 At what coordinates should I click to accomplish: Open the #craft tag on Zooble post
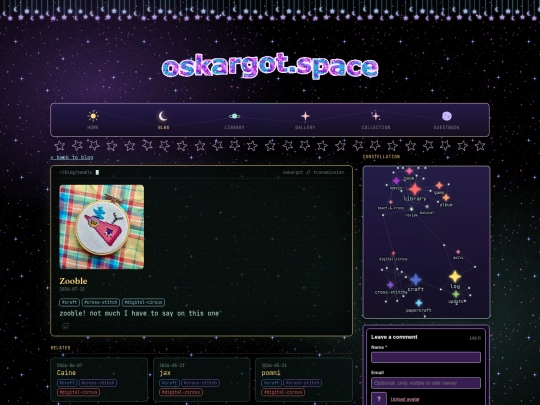click(x=70, y=302)
